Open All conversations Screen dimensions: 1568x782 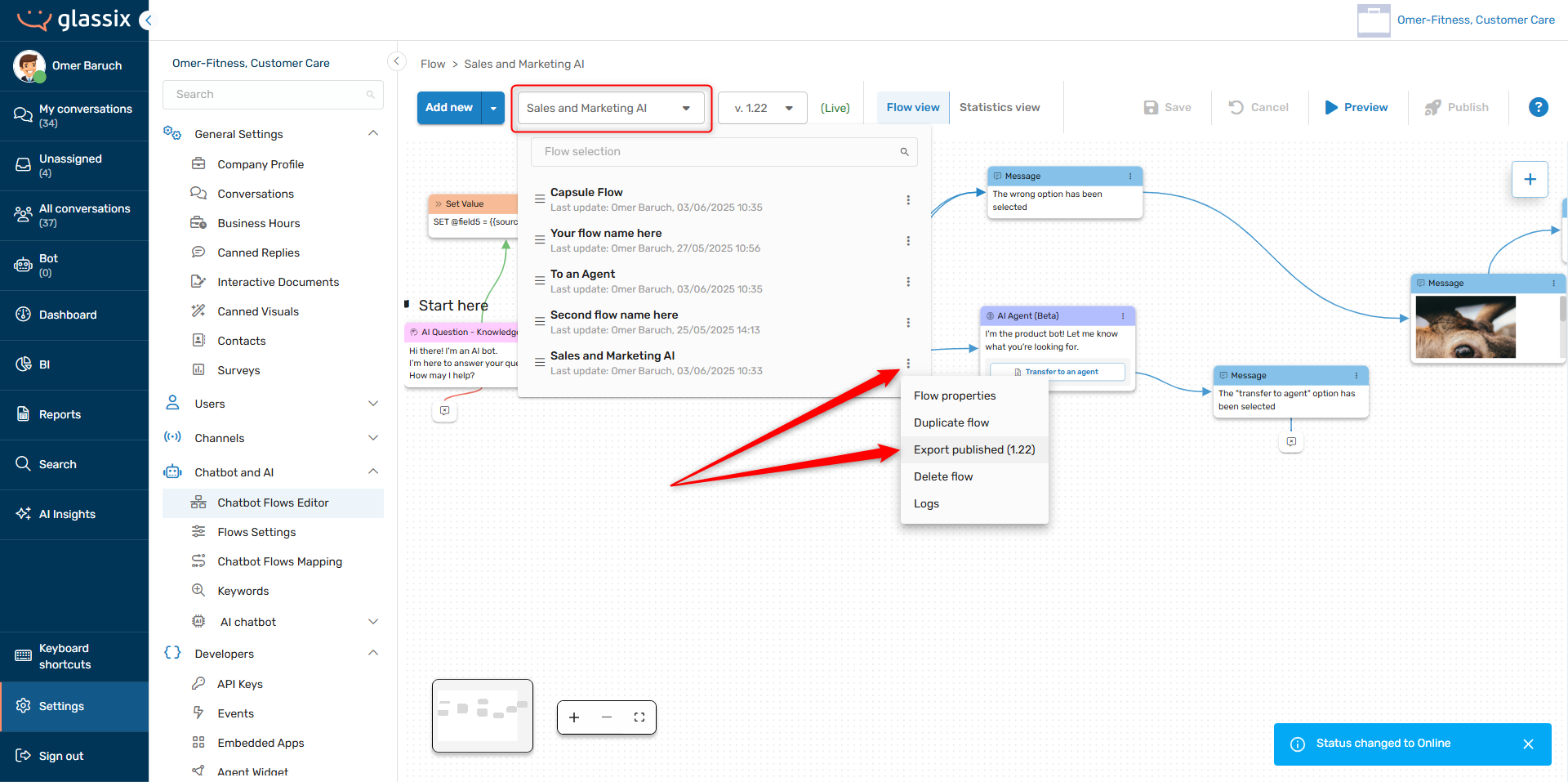click(x=74, y=215)
